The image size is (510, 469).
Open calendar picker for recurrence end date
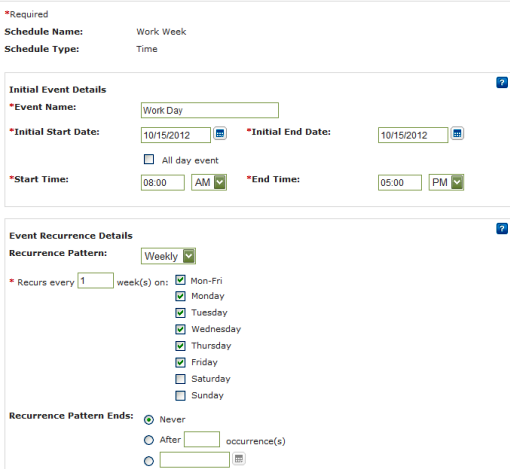[x=239, y=459]
